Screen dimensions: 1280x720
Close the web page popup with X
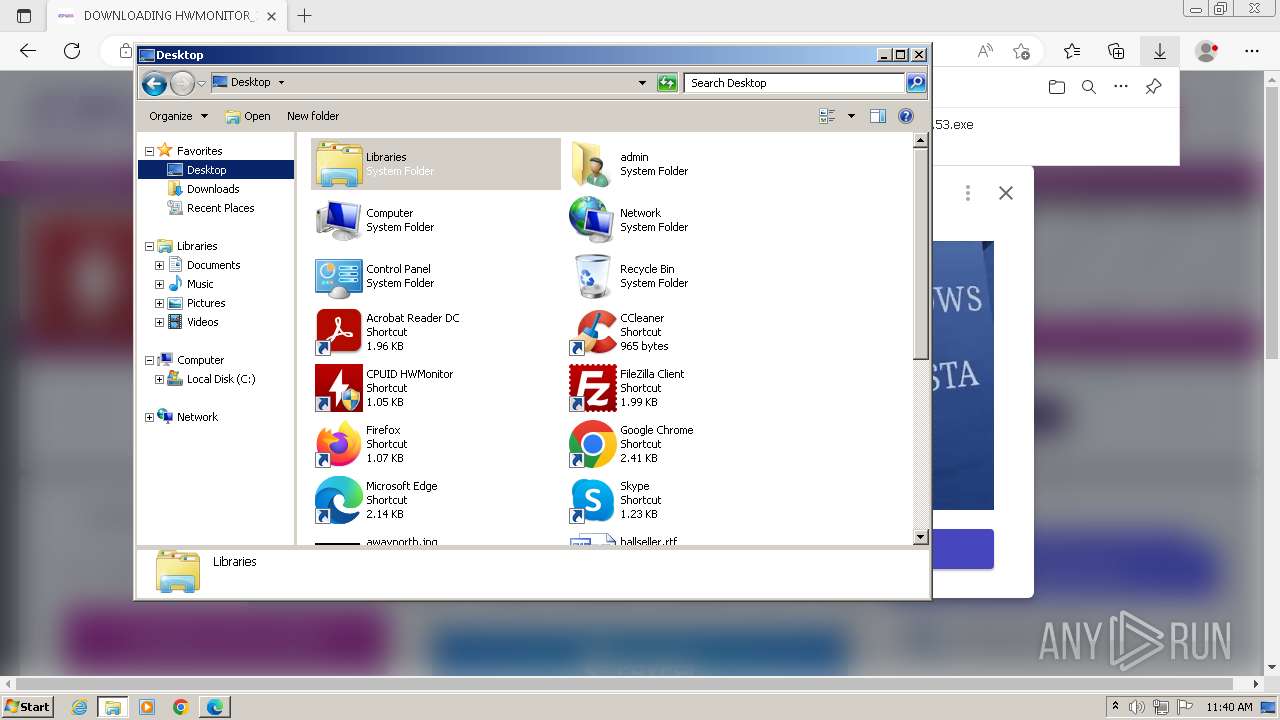click(1006, 193)
